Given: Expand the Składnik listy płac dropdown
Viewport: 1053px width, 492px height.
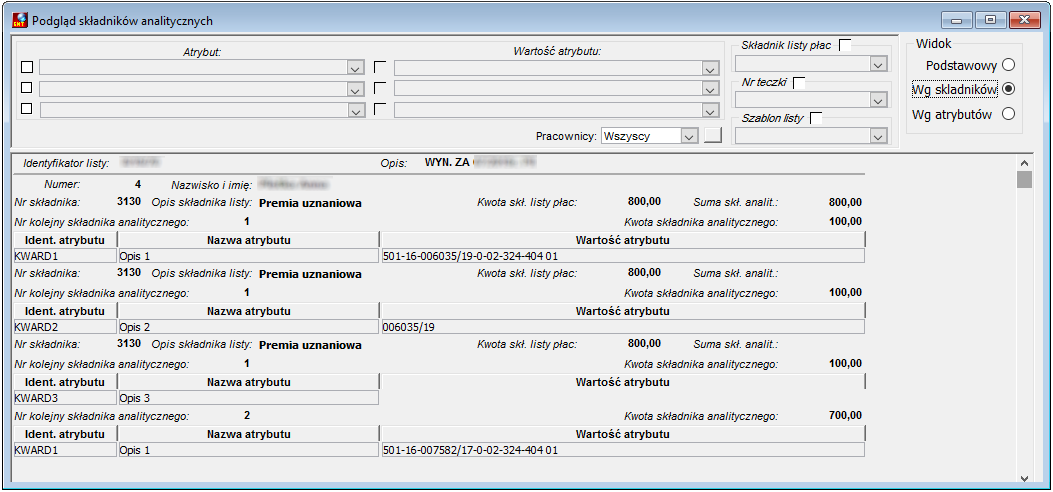Looking at the screenshot, I should click(x=877, y=64).
